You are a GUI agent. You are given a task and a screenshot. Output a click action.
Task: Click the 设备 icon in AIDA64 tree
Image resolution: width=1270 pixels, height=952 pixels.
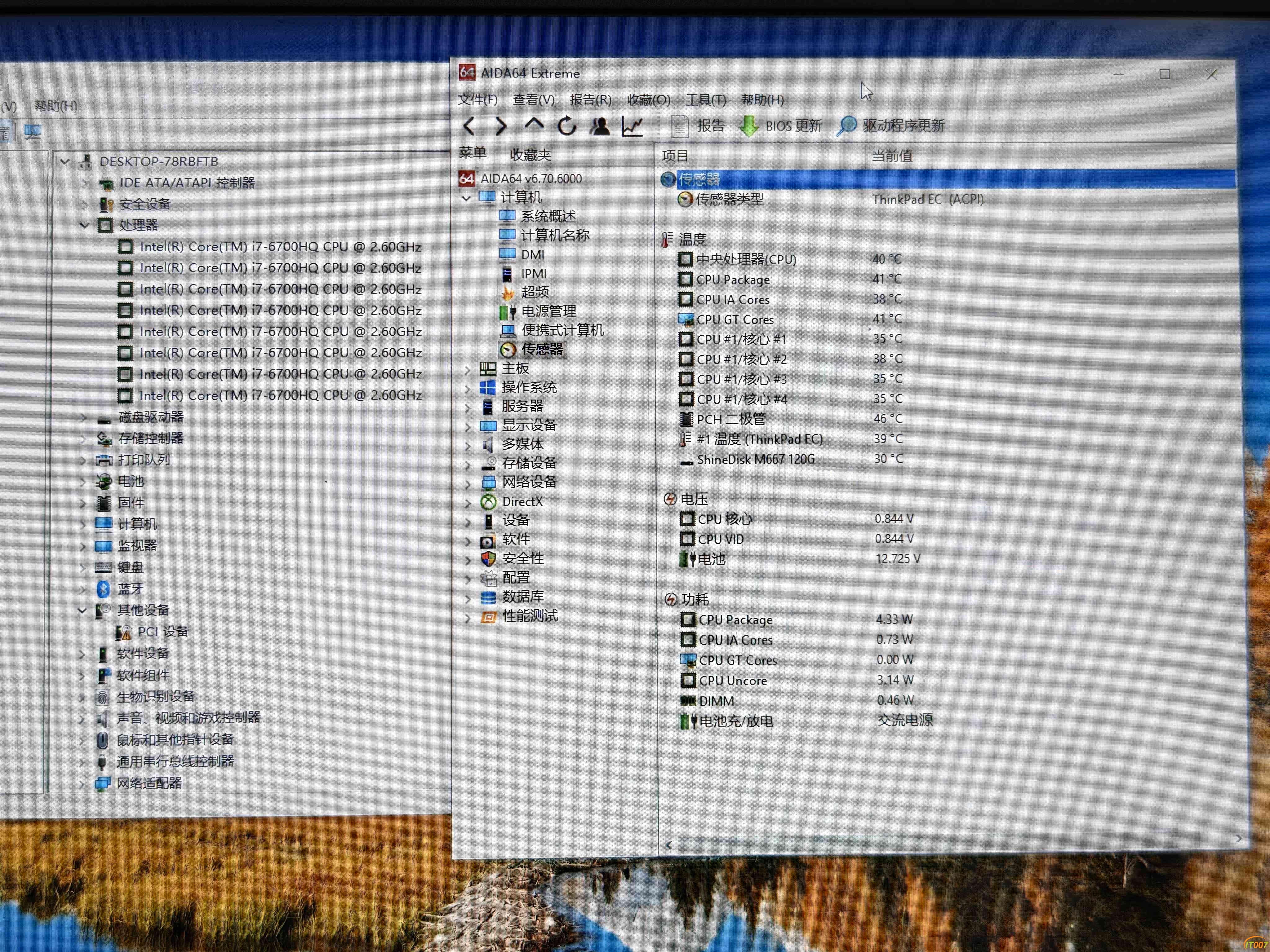[488, 521]
